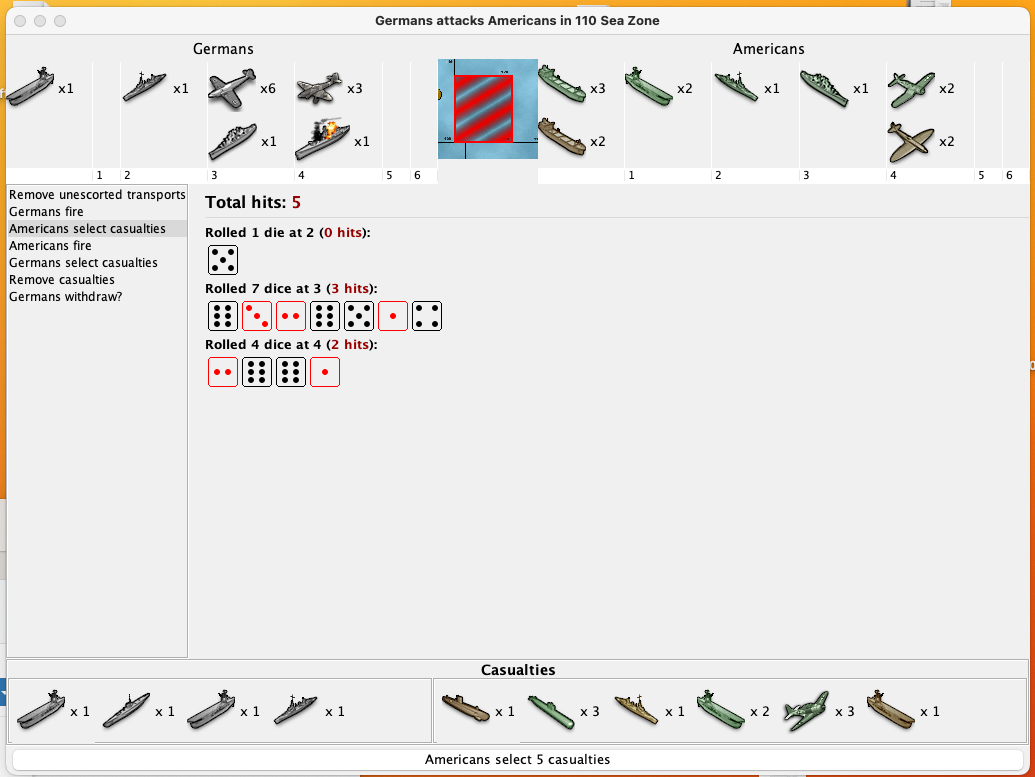Click the 110 Sea Zone map thumbnail

(x=487, y=109)
